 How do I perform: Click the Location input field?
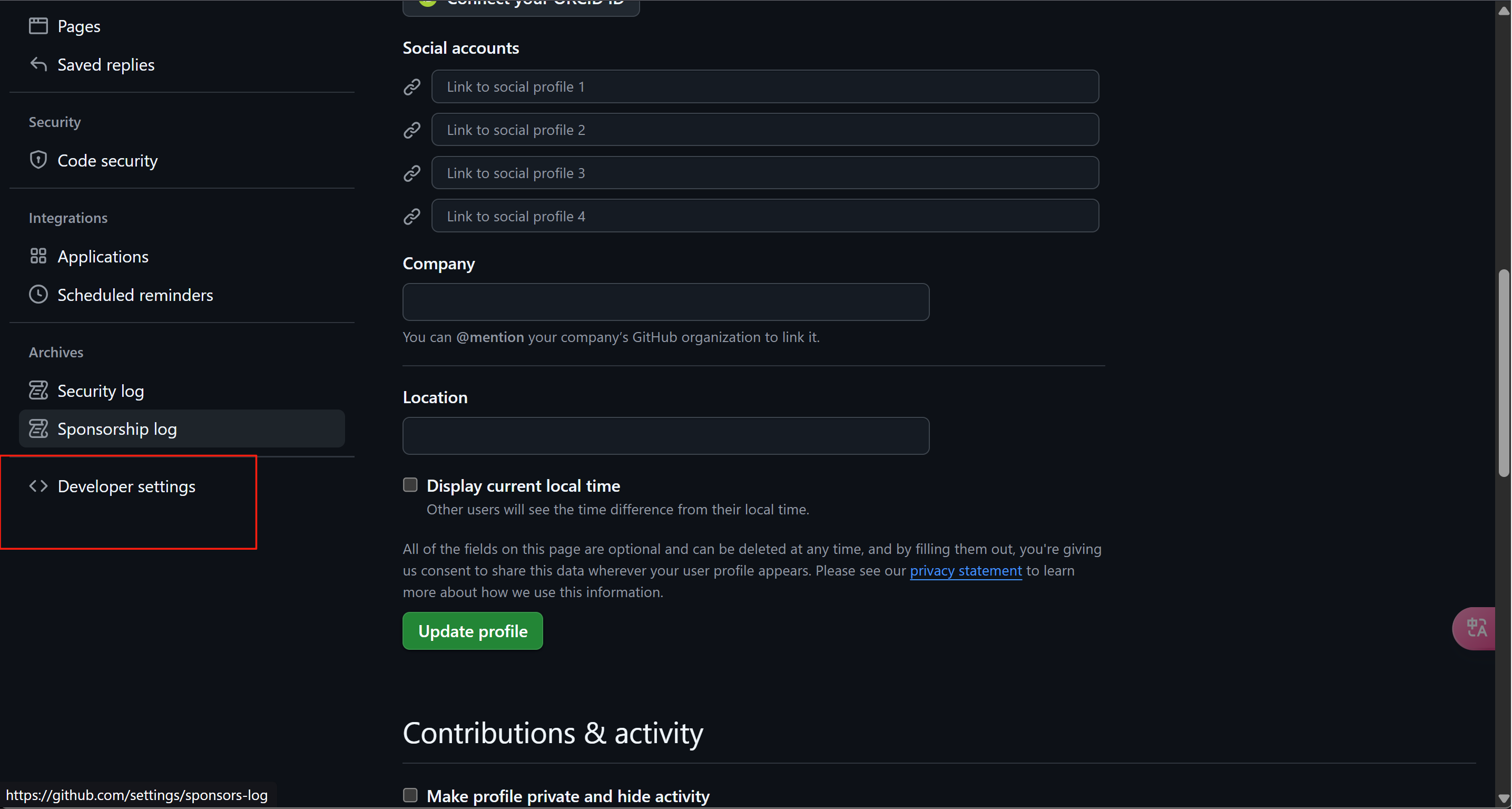coord(665,435)
